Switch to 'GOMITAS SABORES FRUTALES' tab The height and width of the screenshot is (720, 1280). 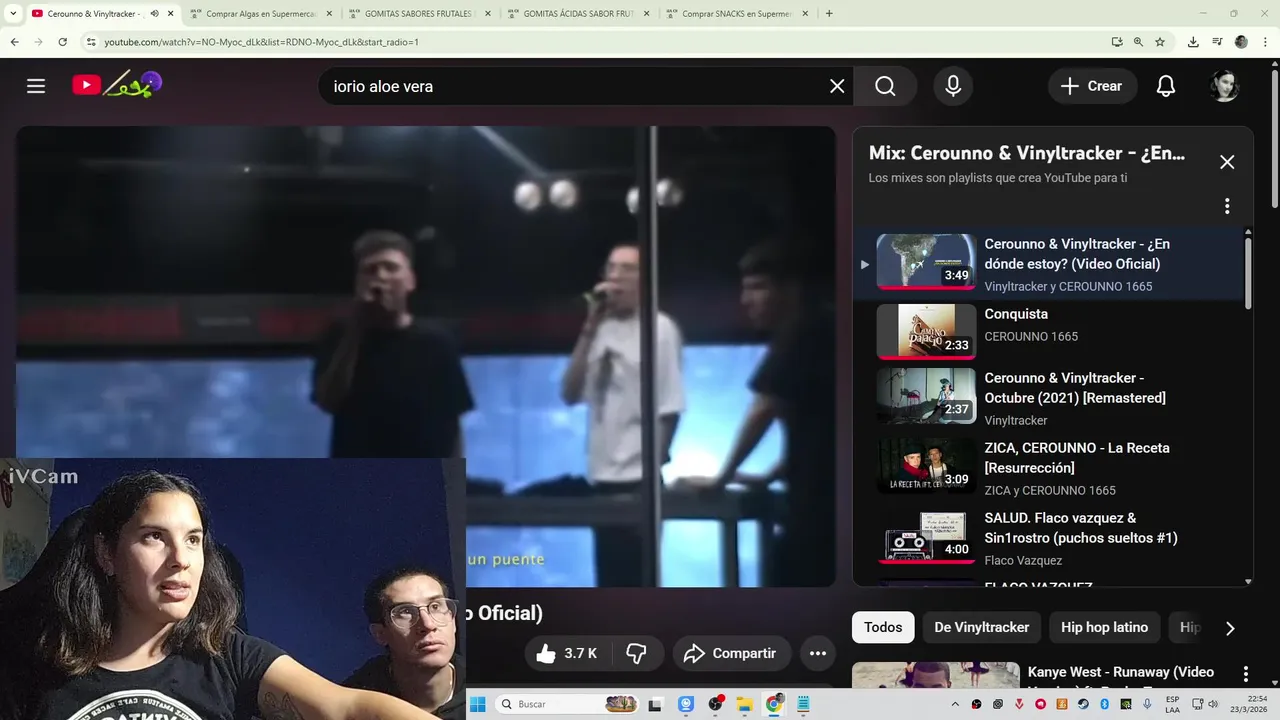coord(418,14)
